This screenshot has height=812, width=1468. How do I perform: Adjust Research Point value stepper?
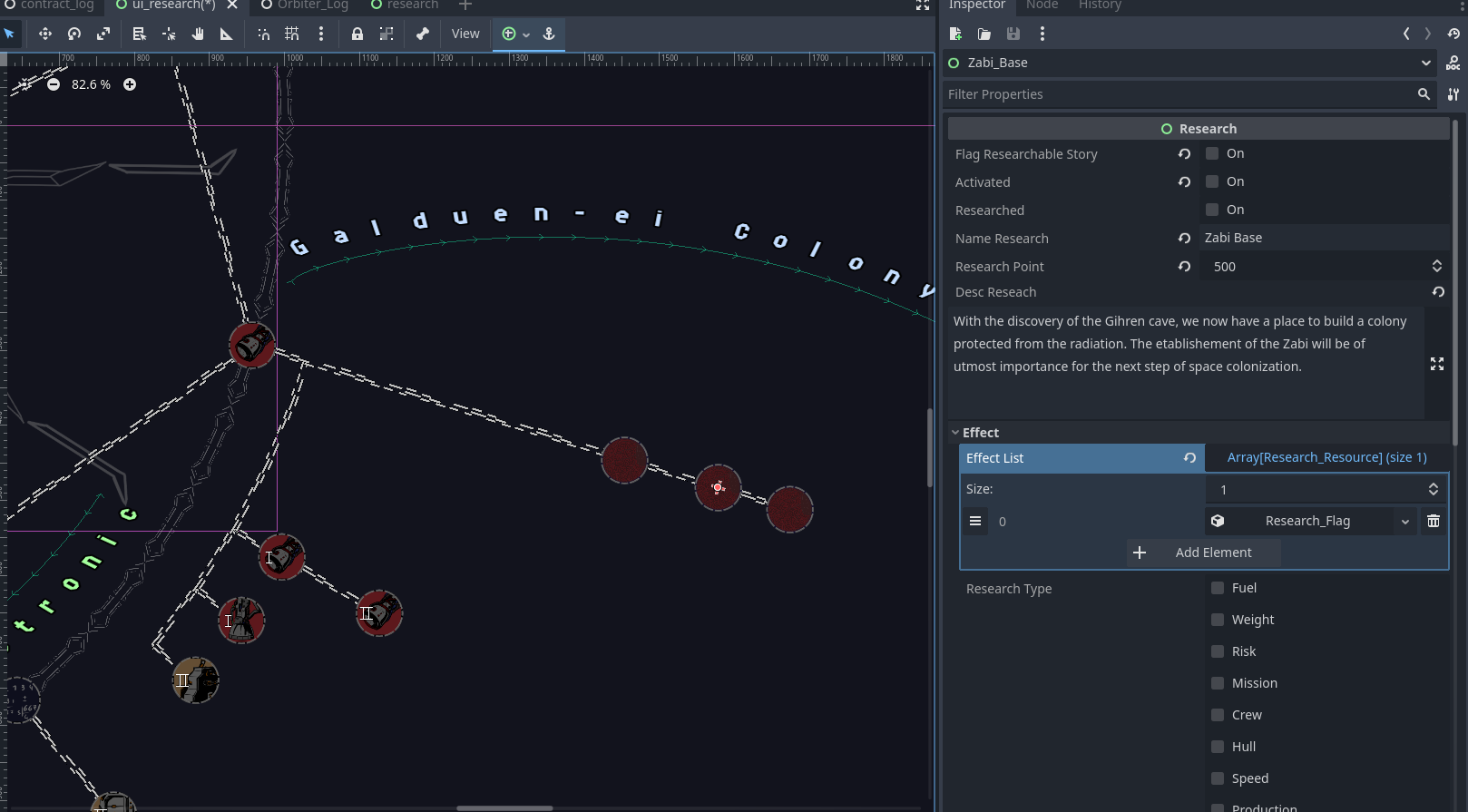pos(1437,266)
